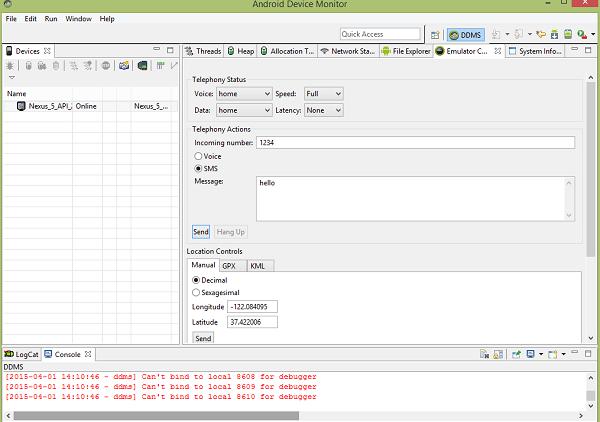Click the console horizontal scrollbar thumb
This screenshot has height=422, width=600.
(x=157, y=415)
